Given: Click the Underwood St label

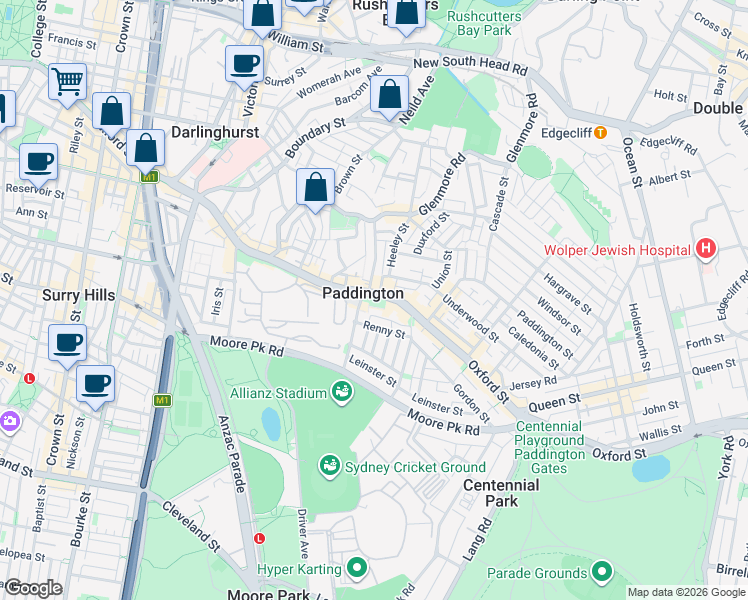Looking at the screenshot, I should pos(470,319).
